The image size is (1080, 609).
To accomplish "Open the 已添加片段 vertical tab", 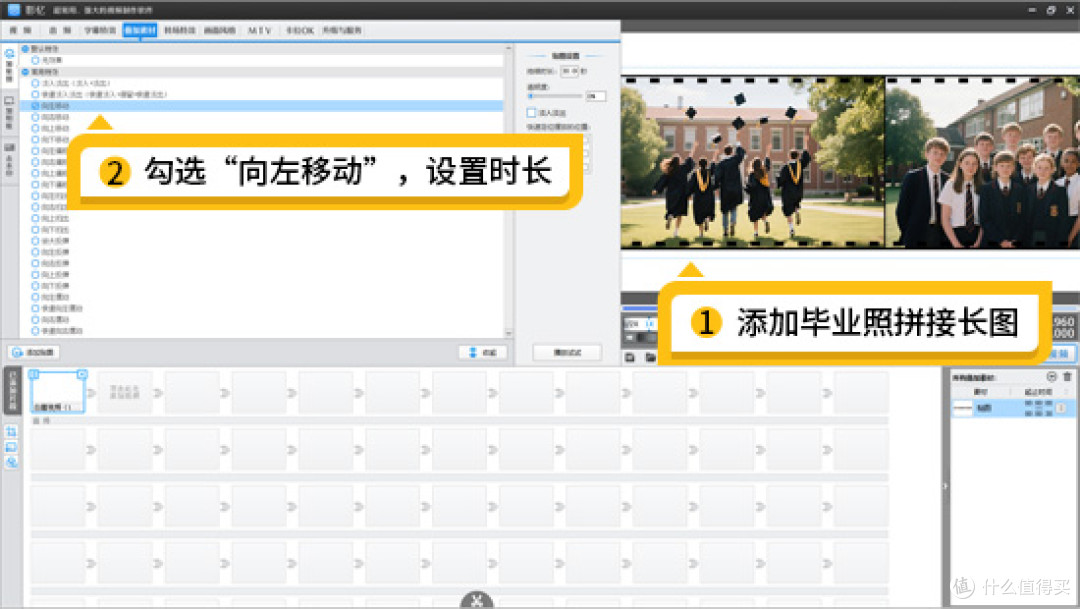I will [x=12, y=391].
